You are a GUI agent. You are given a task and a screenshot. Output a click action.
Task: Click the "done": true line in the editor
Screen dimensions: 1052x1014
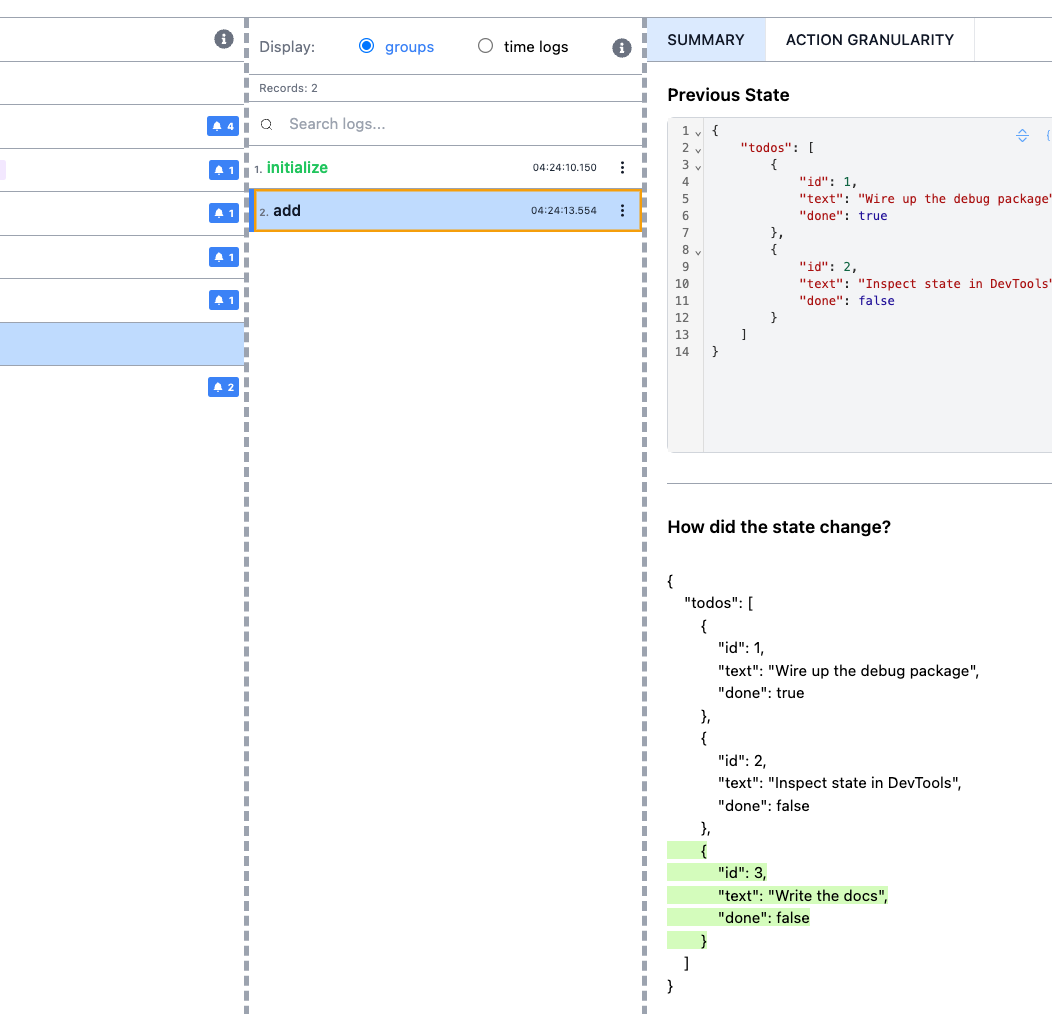pos(843,216)
